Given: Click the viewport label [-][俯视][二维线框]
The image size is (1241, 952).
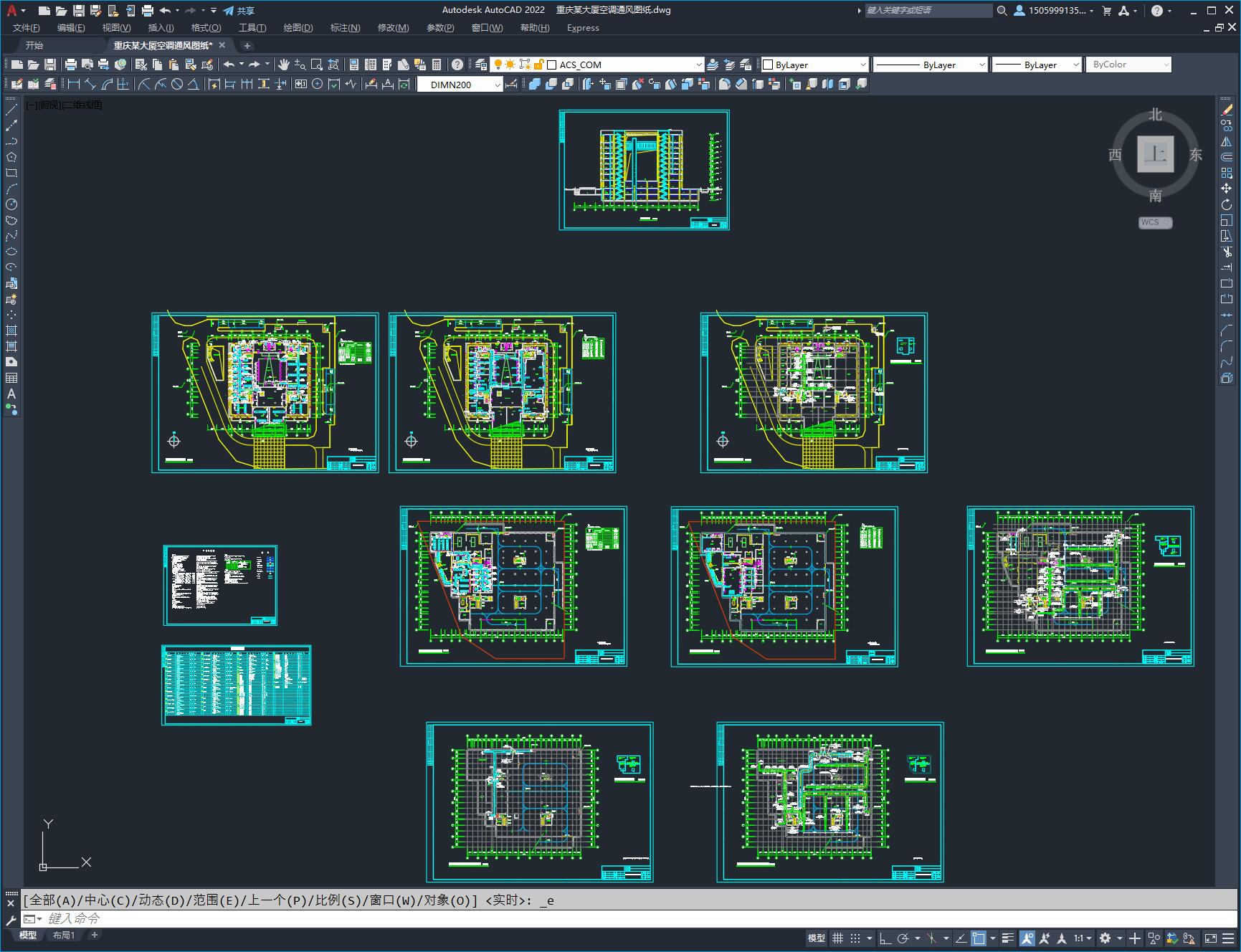Looking at the screenshot, I should pyautogui.click(x=65, y=105).
